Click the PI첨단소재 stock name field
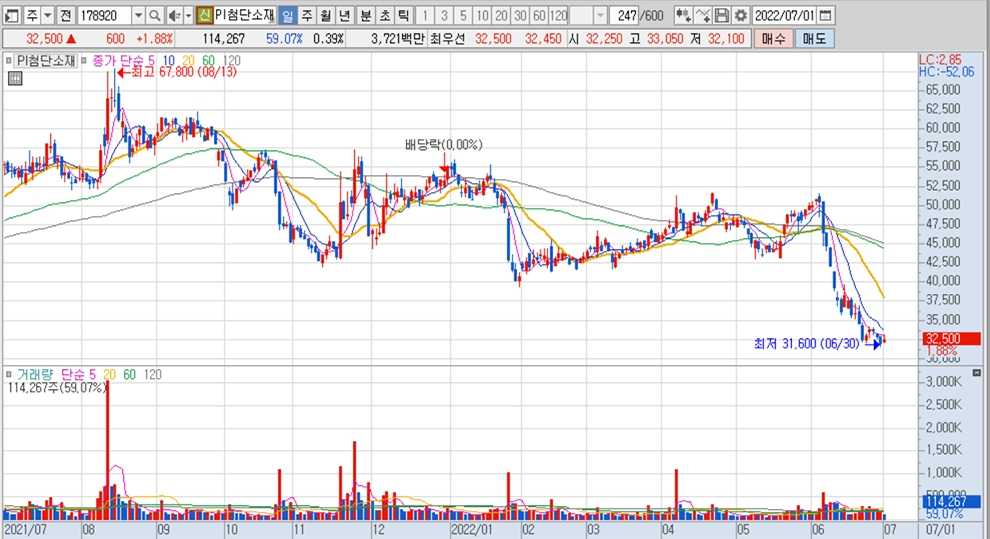The width and height of the screenshot is (990, 539). coord(244,15)
